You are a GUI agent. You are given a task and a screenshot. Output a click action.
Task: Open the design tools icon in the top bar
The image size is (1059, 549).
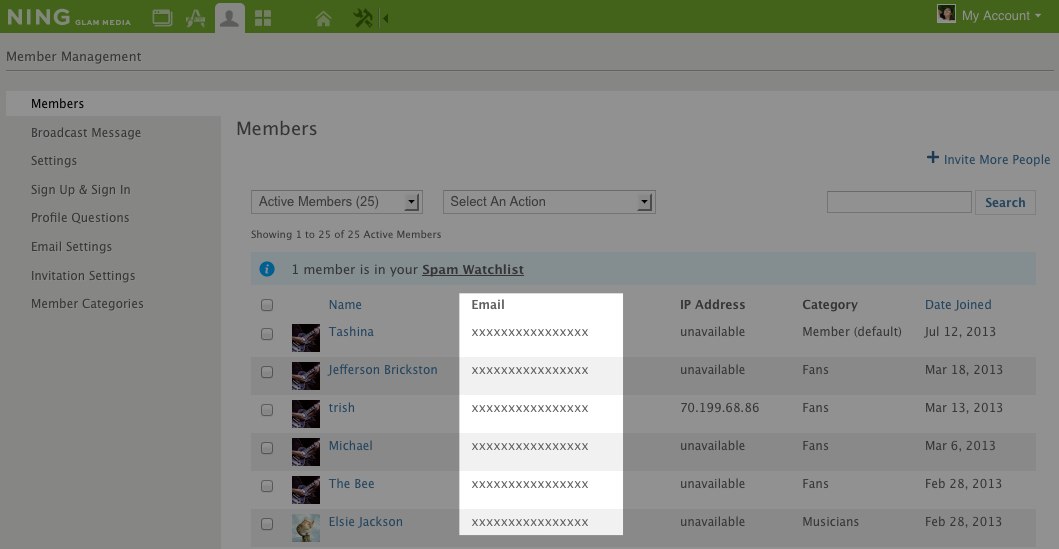click(x=196, y=17)
